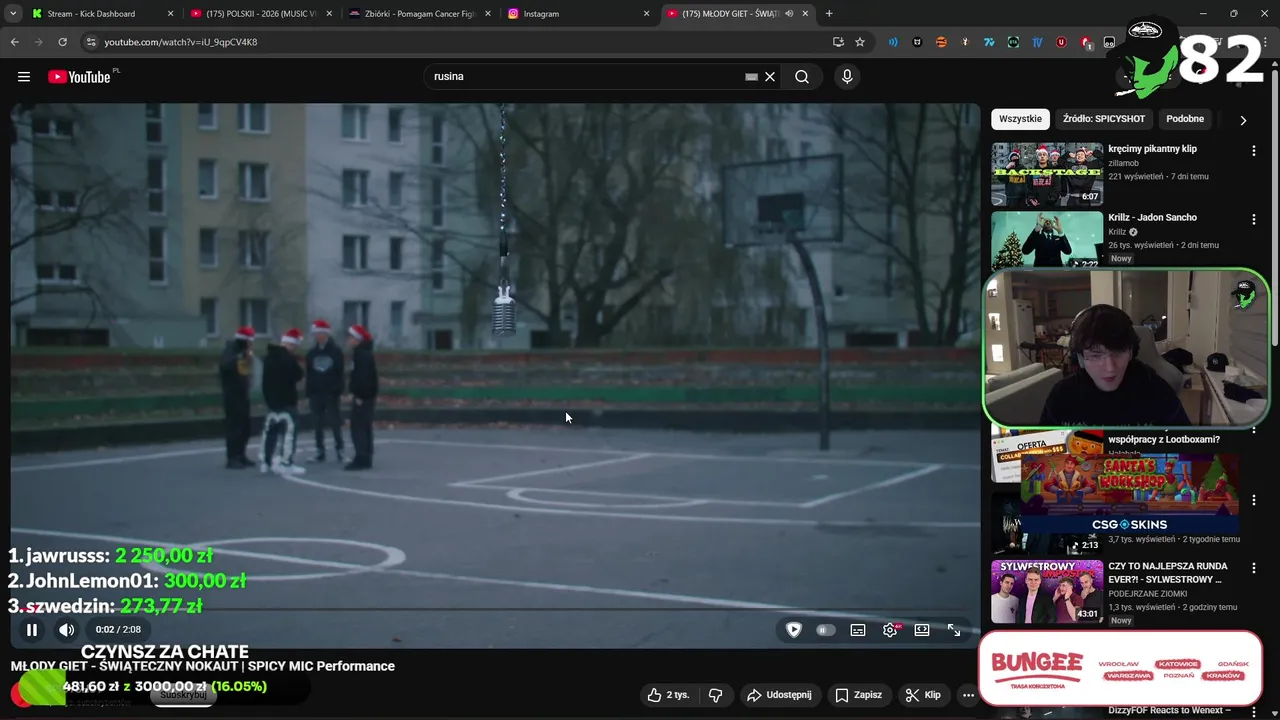The image size is (1280, 720).
Task: Open the tab search dropdown arrow
Action: click(13, 14)
